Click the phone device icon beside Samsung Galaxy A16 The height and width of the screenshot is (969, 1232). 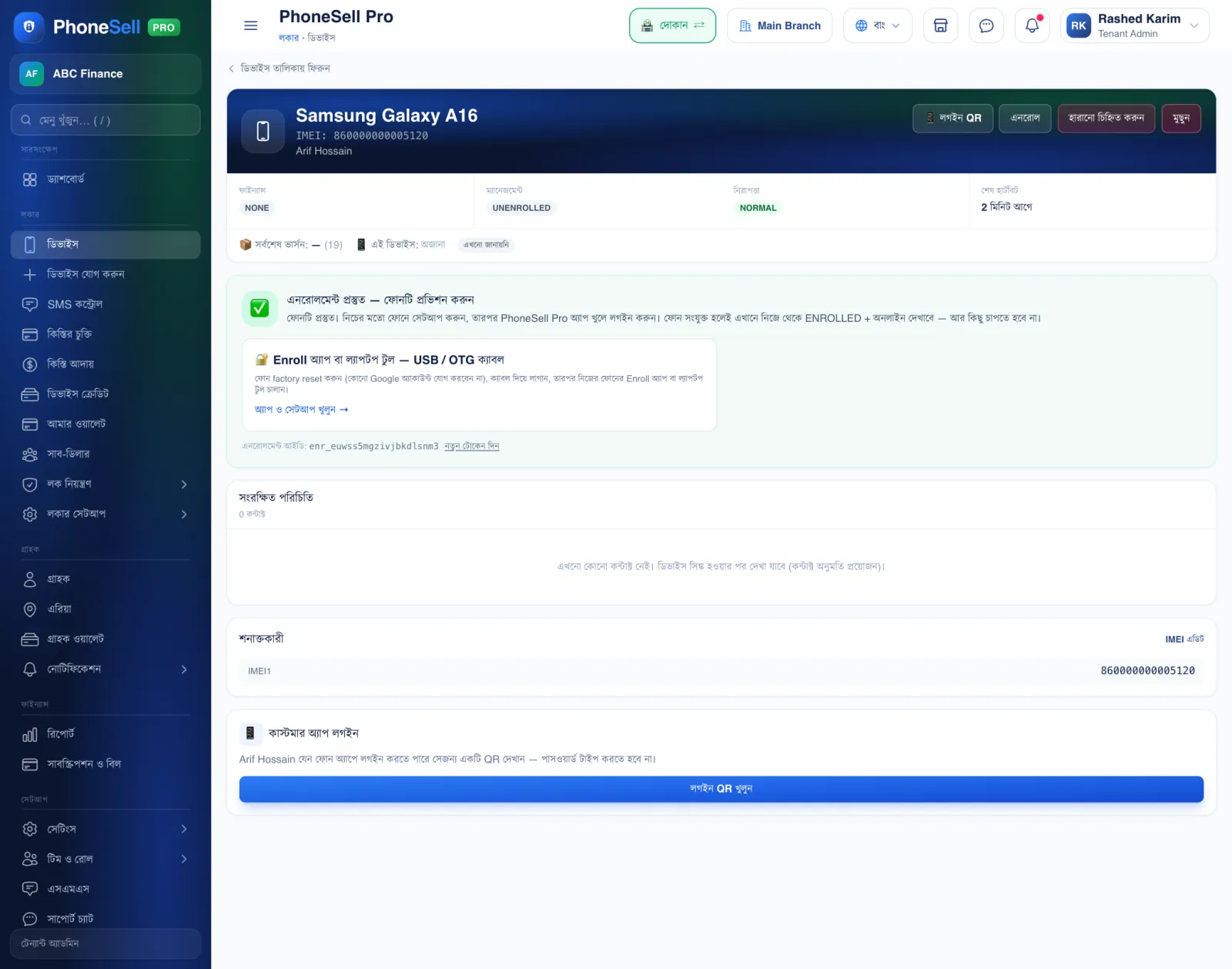tap(263, 131)
